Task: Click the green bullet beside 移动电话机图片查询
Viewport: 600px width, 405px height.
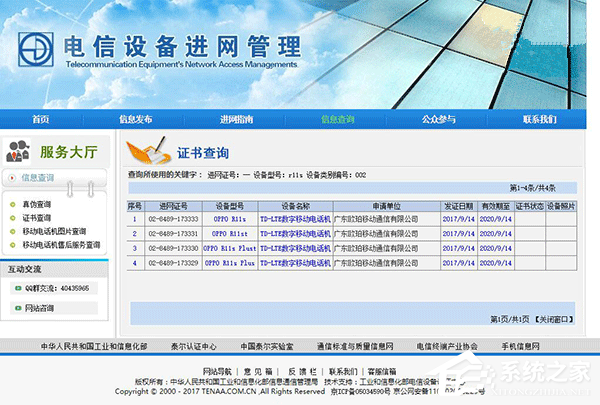Action: tap(13, 231)
